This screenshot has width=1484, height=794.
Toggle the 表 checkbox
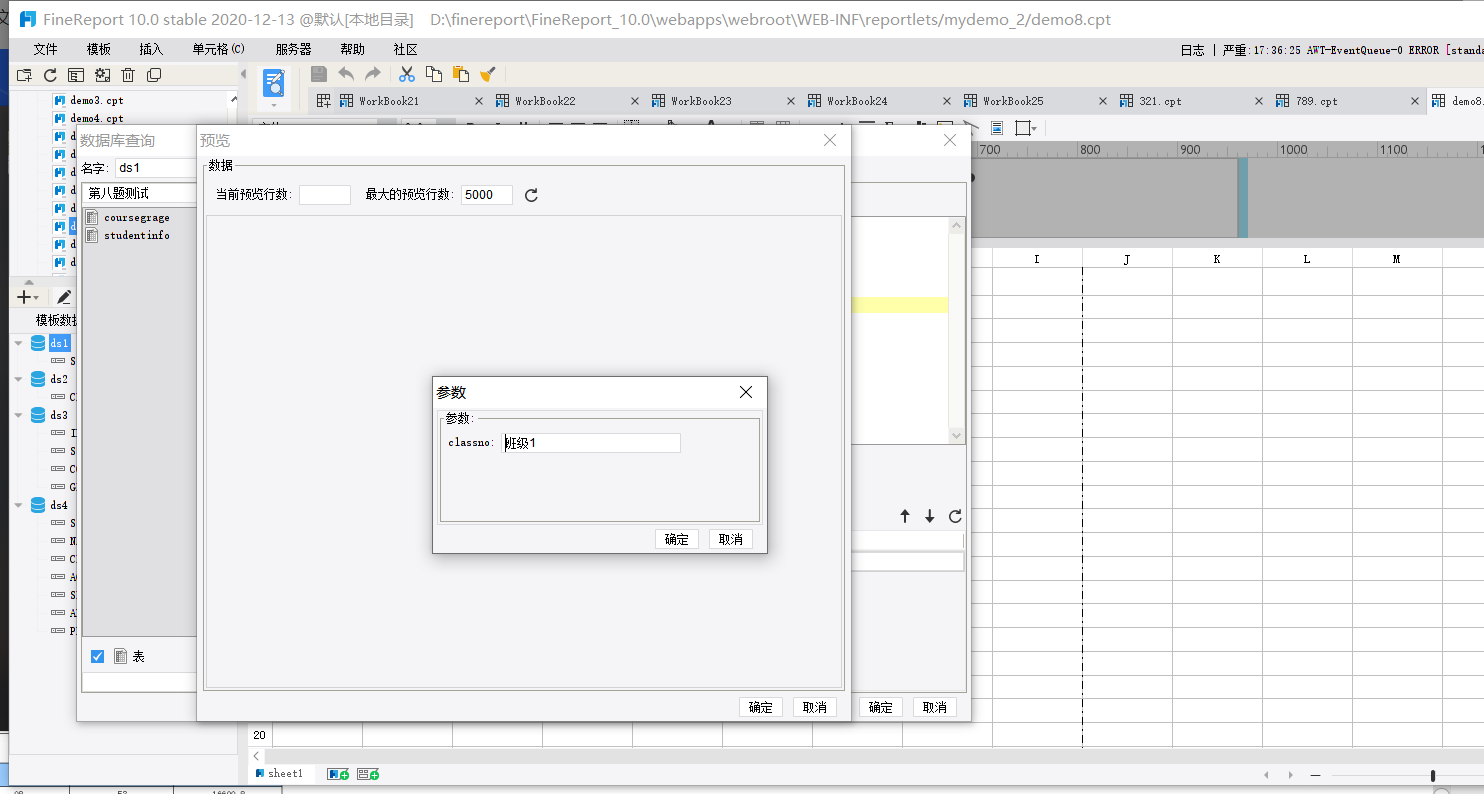click(98, 656)
